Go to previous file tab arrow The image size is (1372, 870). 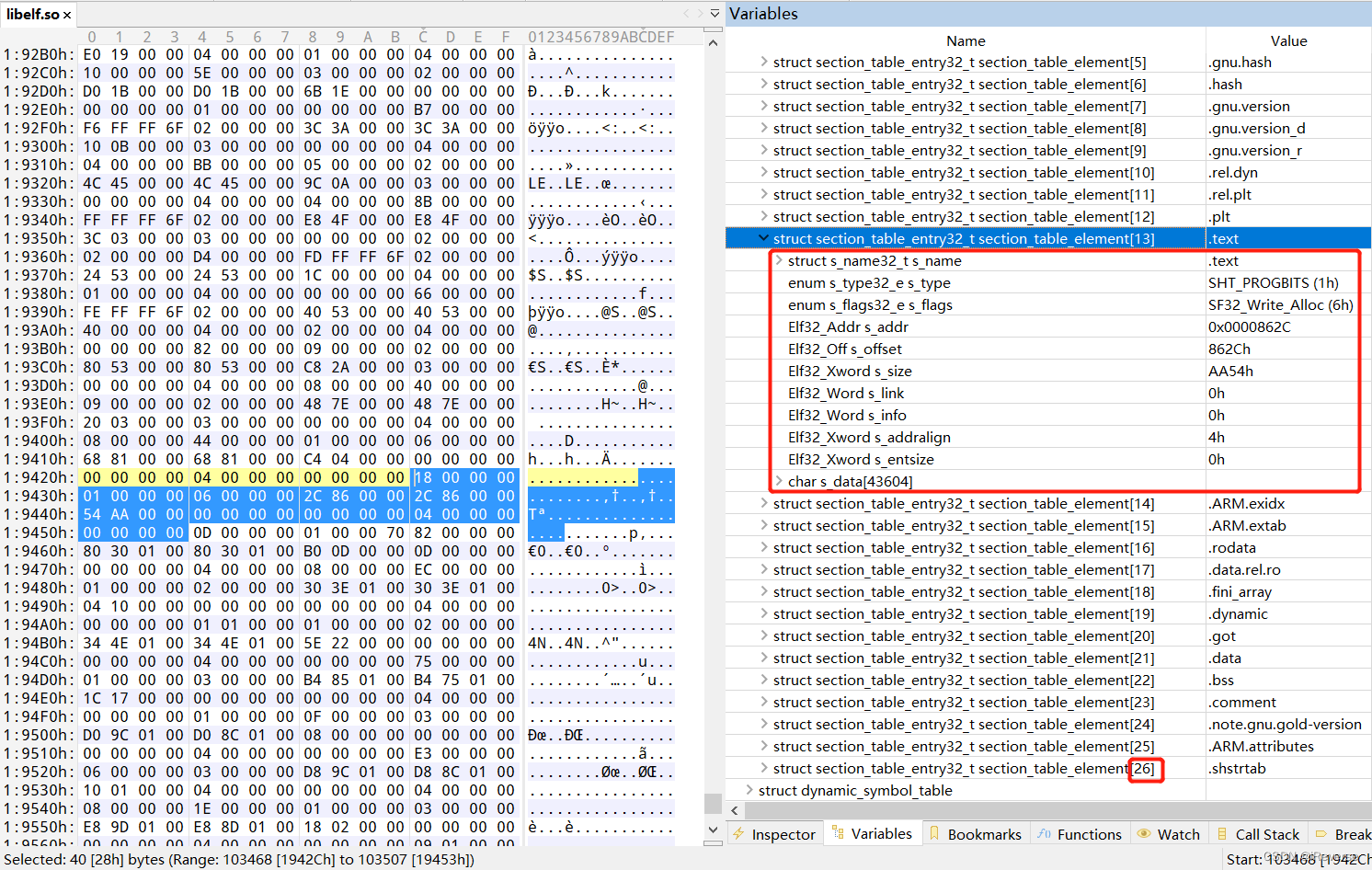point(686,14)
